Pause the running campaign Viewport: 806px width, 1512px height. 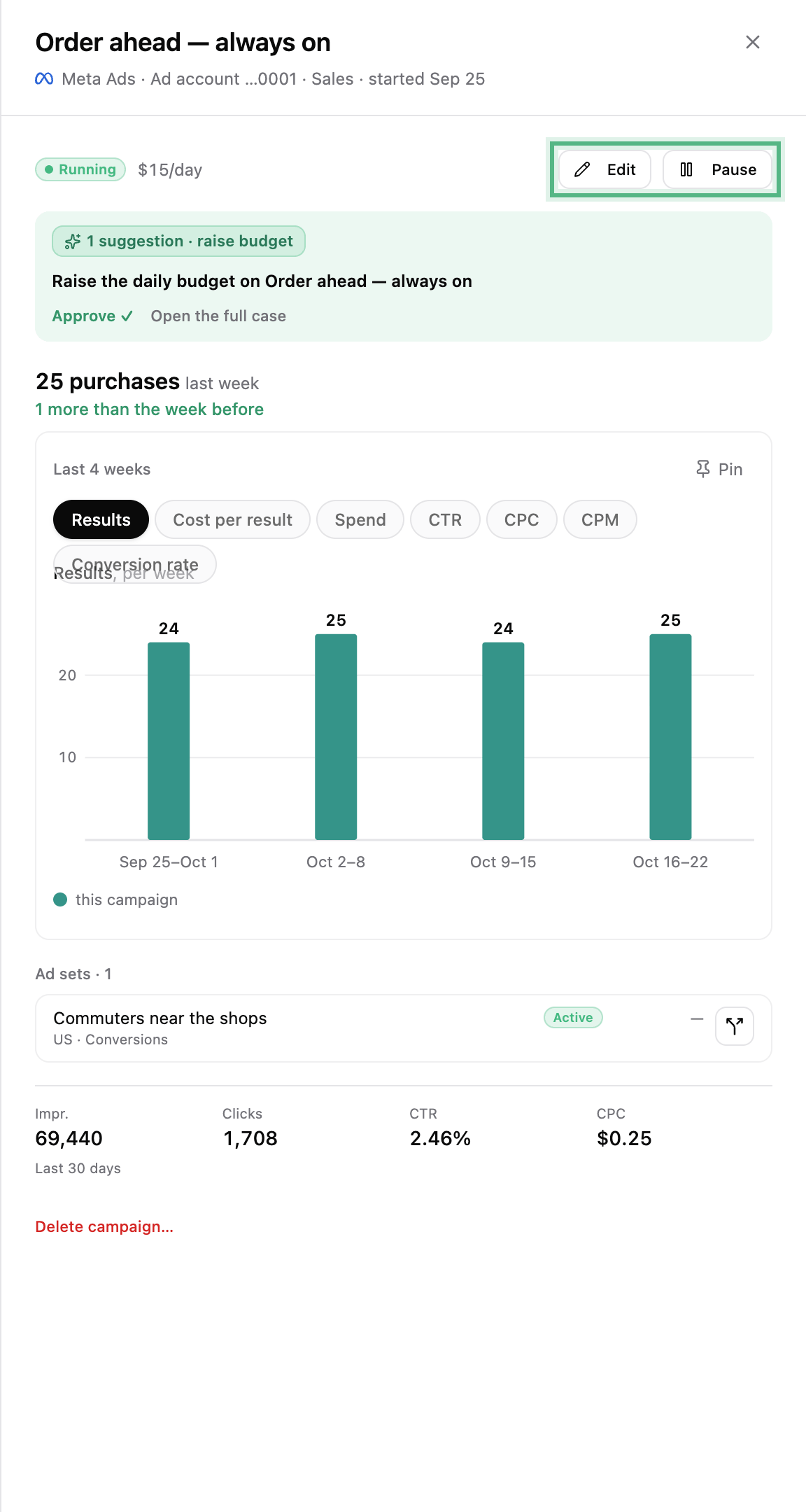coord(718,169)
